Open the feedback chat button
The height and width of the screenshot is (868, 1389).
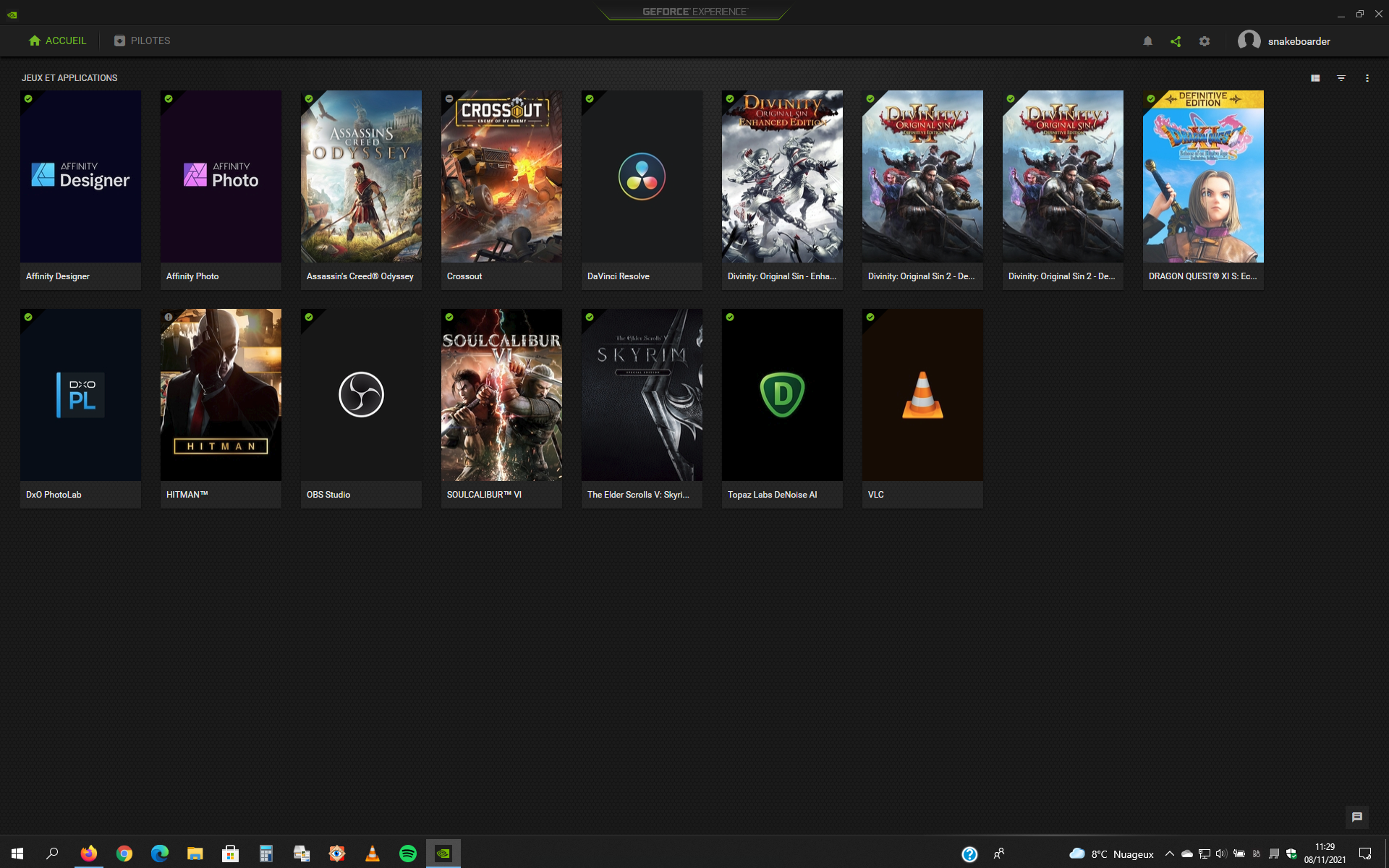point(1357,817)
